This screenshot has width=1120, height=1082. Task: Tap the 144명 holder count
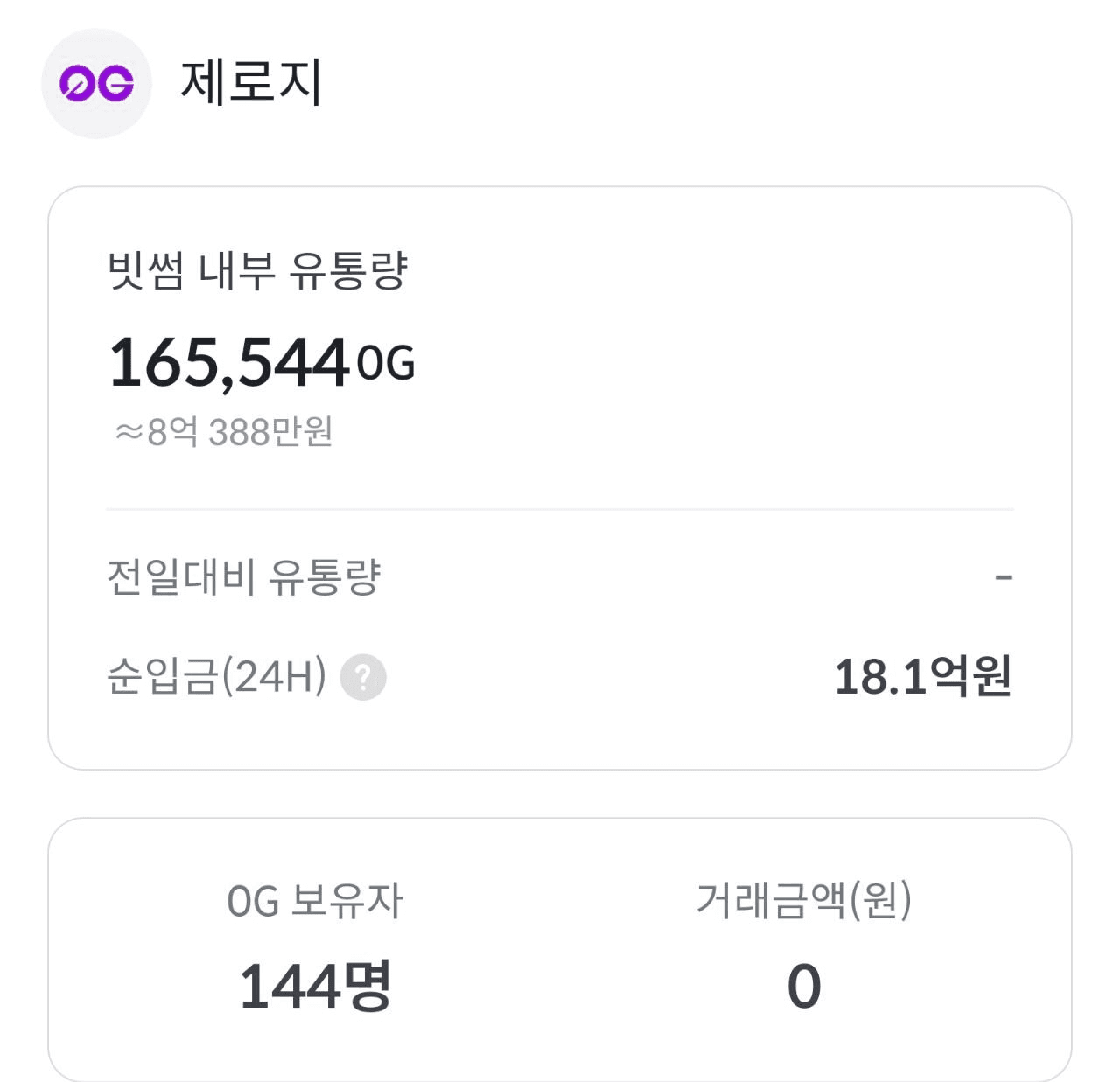pos(315,986)
